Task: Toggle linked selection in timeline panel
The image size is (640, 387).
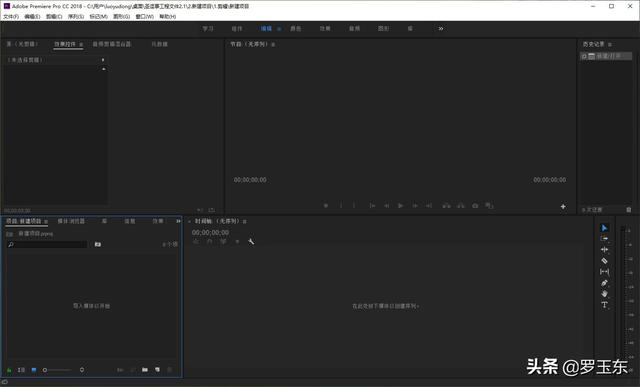Action: [x=223, y=242]
